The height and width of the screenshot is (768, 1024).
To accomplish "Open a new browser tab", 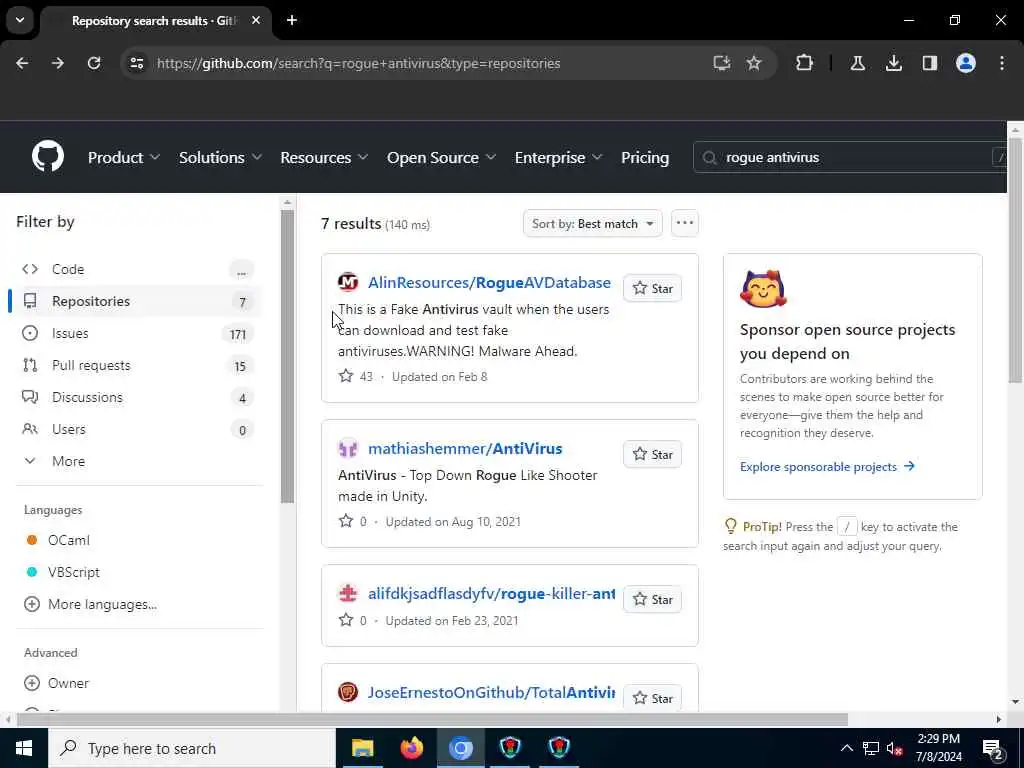I will pos(292,20).
